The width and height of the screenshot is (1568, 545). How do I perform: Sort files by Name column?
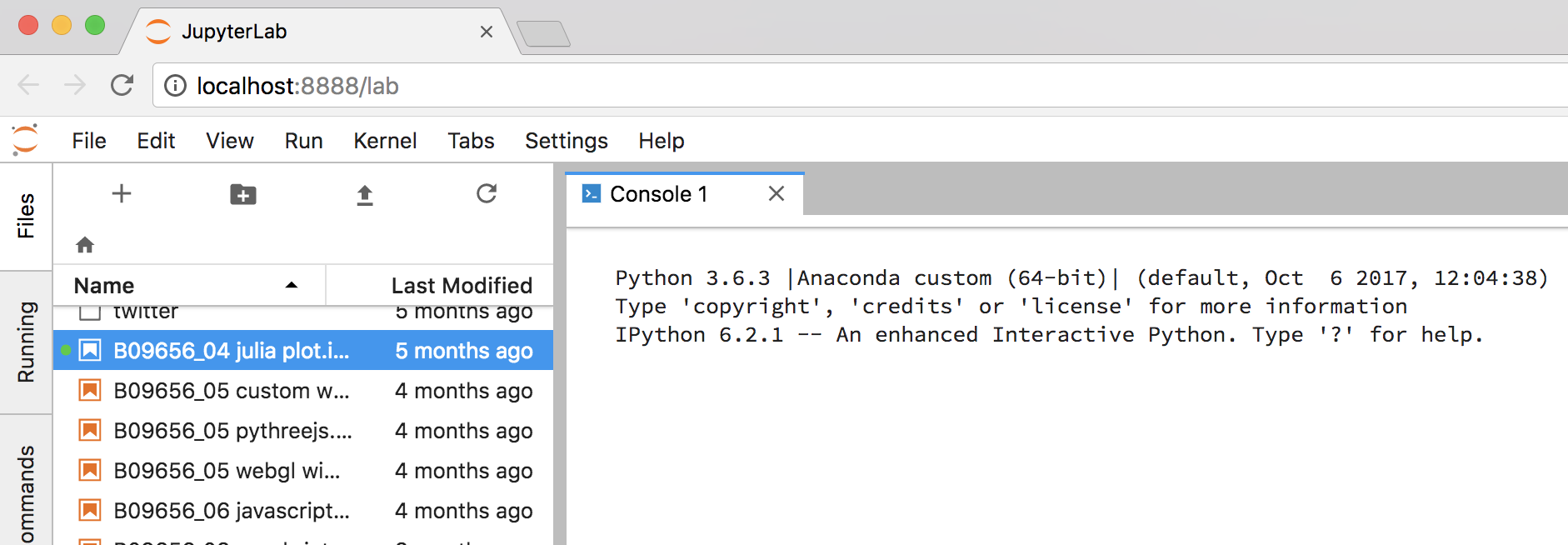point(189,286)
